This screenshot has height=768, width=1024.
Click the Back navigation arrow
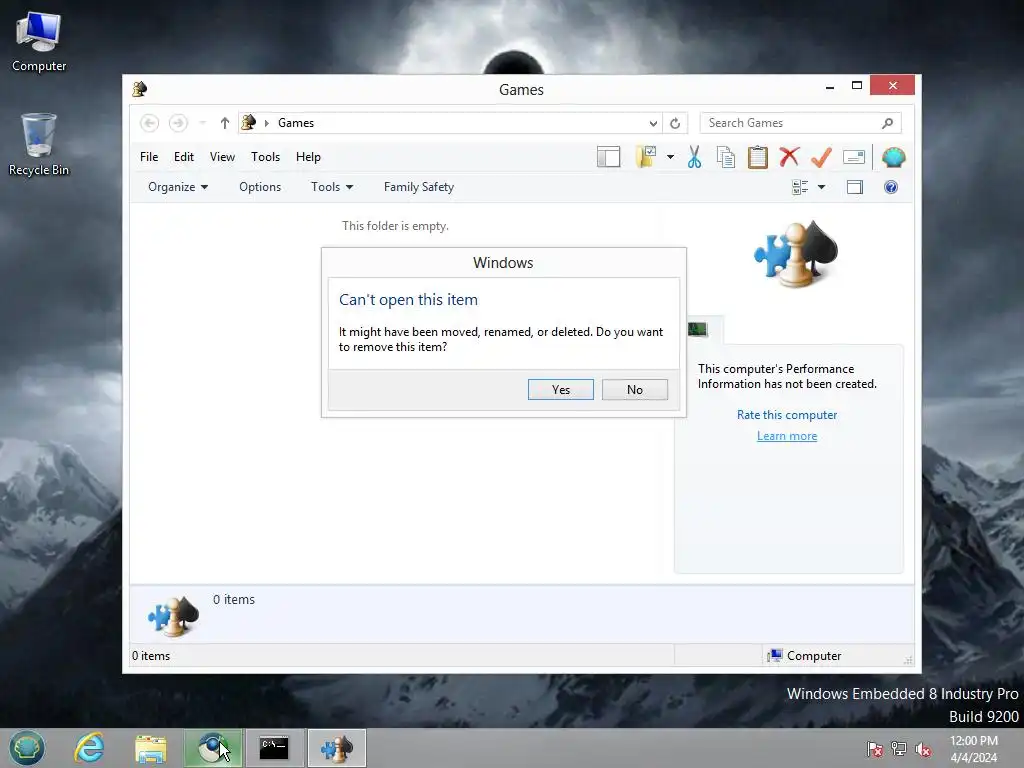pyautogui.click(x=150, y=123)
